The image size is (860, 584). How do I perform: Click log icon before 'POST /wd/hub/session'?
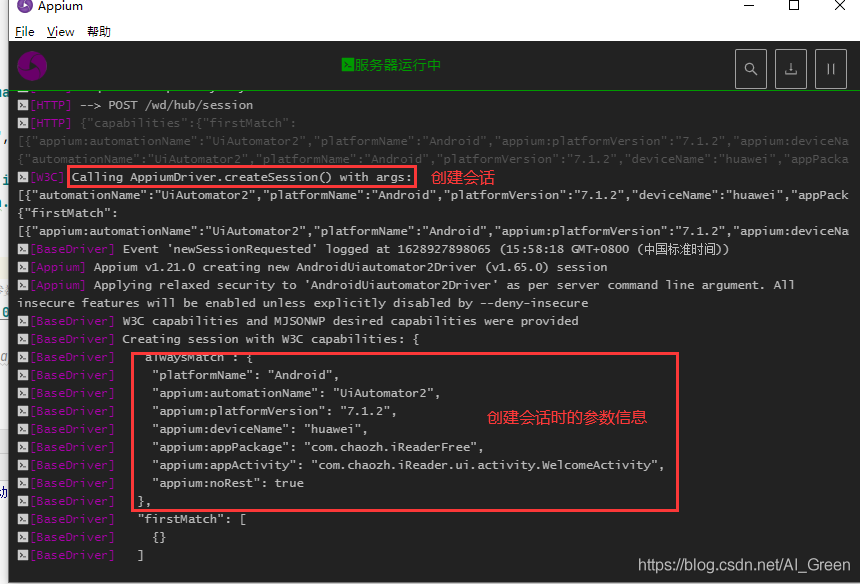click(x=22, y=105)
